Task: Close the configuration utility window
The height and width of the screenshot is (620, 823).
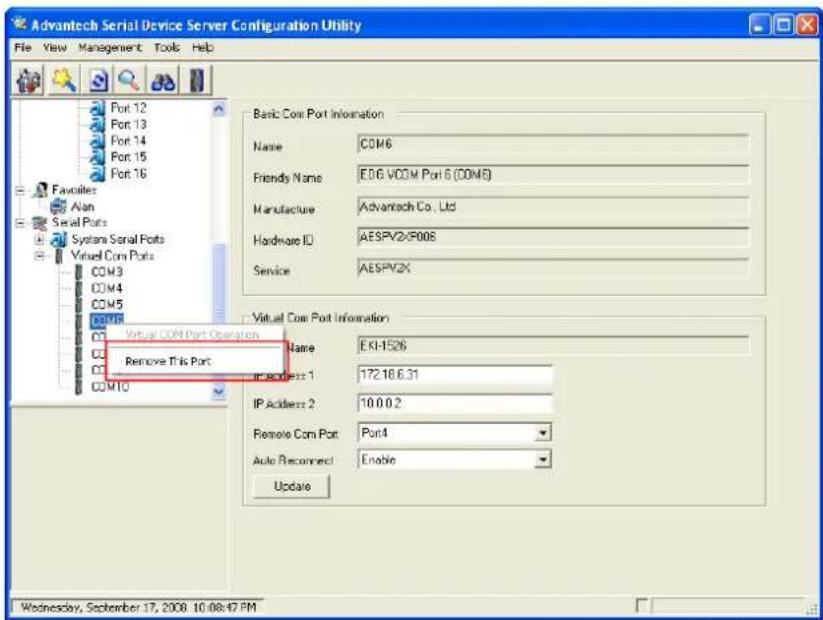Action: tap(807, 25)
